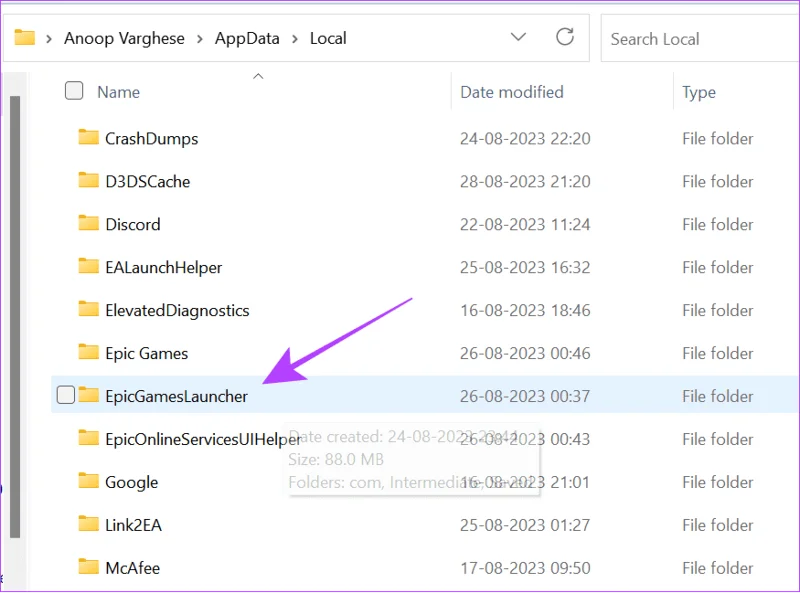Image resolution: width=800 pixels, height=593 pixels.
Task: Select the Epic Games folder name
Action: click(x=146, y=354)
